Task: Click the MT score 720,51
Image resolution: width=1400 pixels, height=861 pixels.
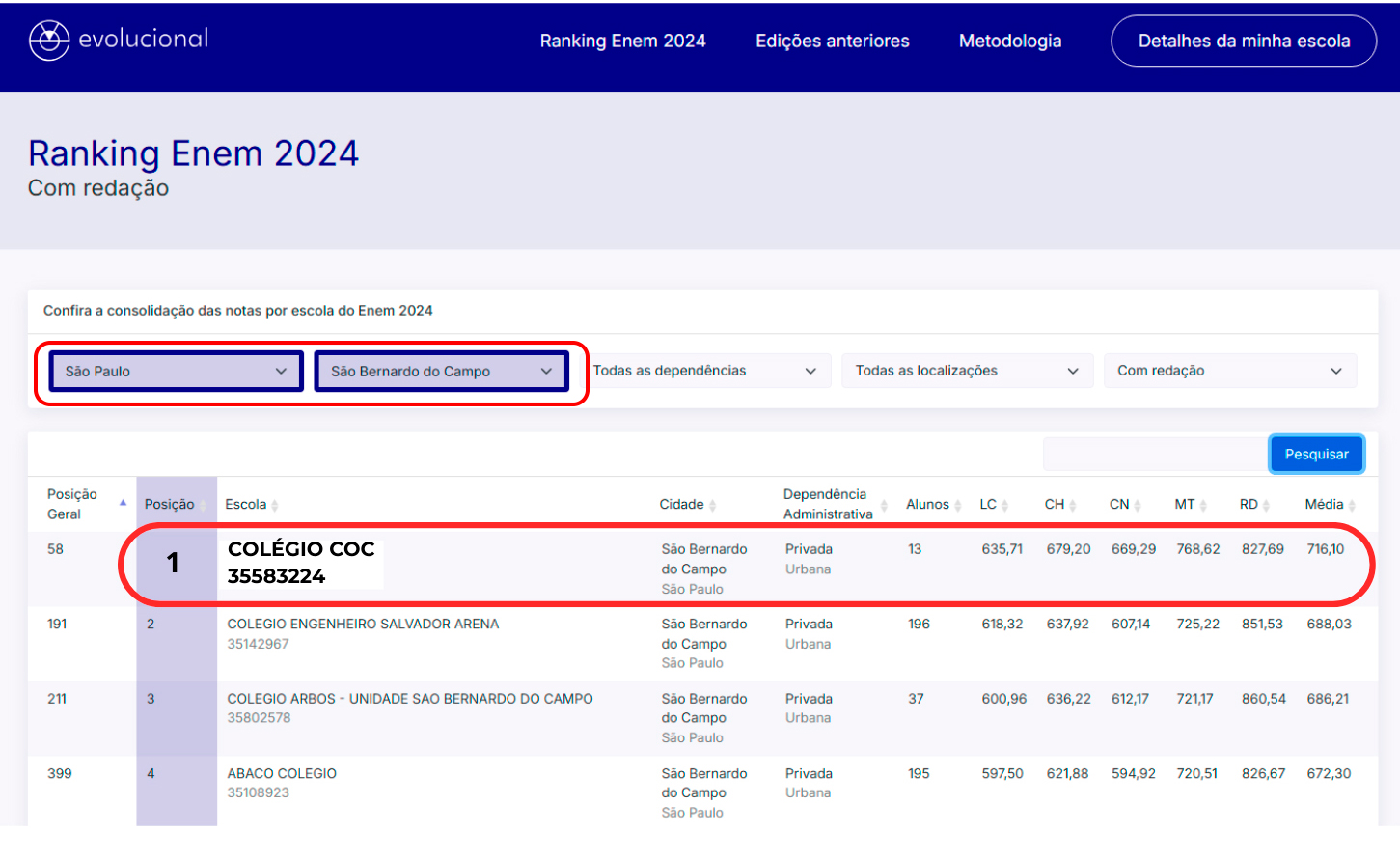Action: tap(1196, 774)
